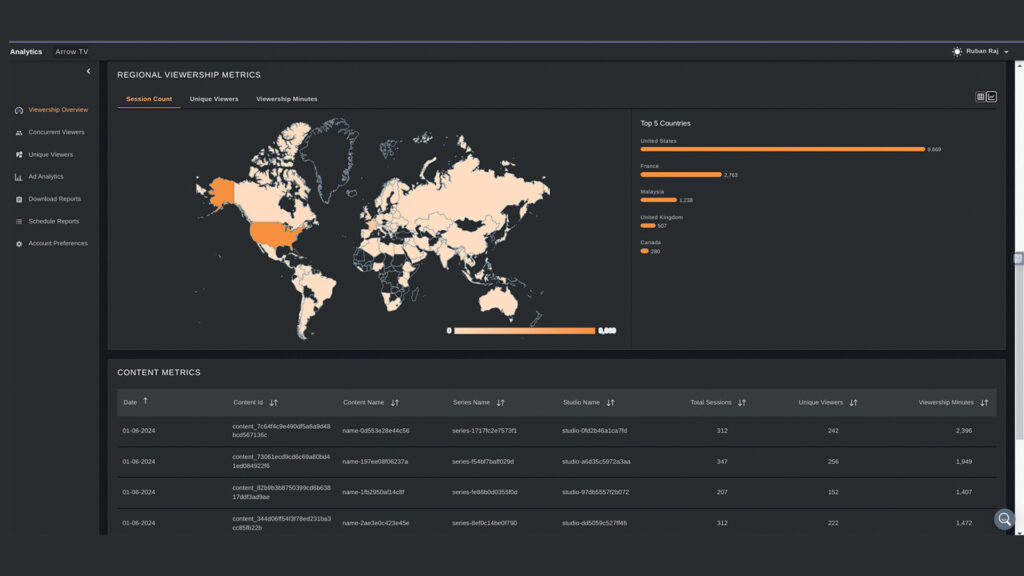1024x576 pixels.
Task: Switch regional metrics to table grid view
Action: [981, 97]
